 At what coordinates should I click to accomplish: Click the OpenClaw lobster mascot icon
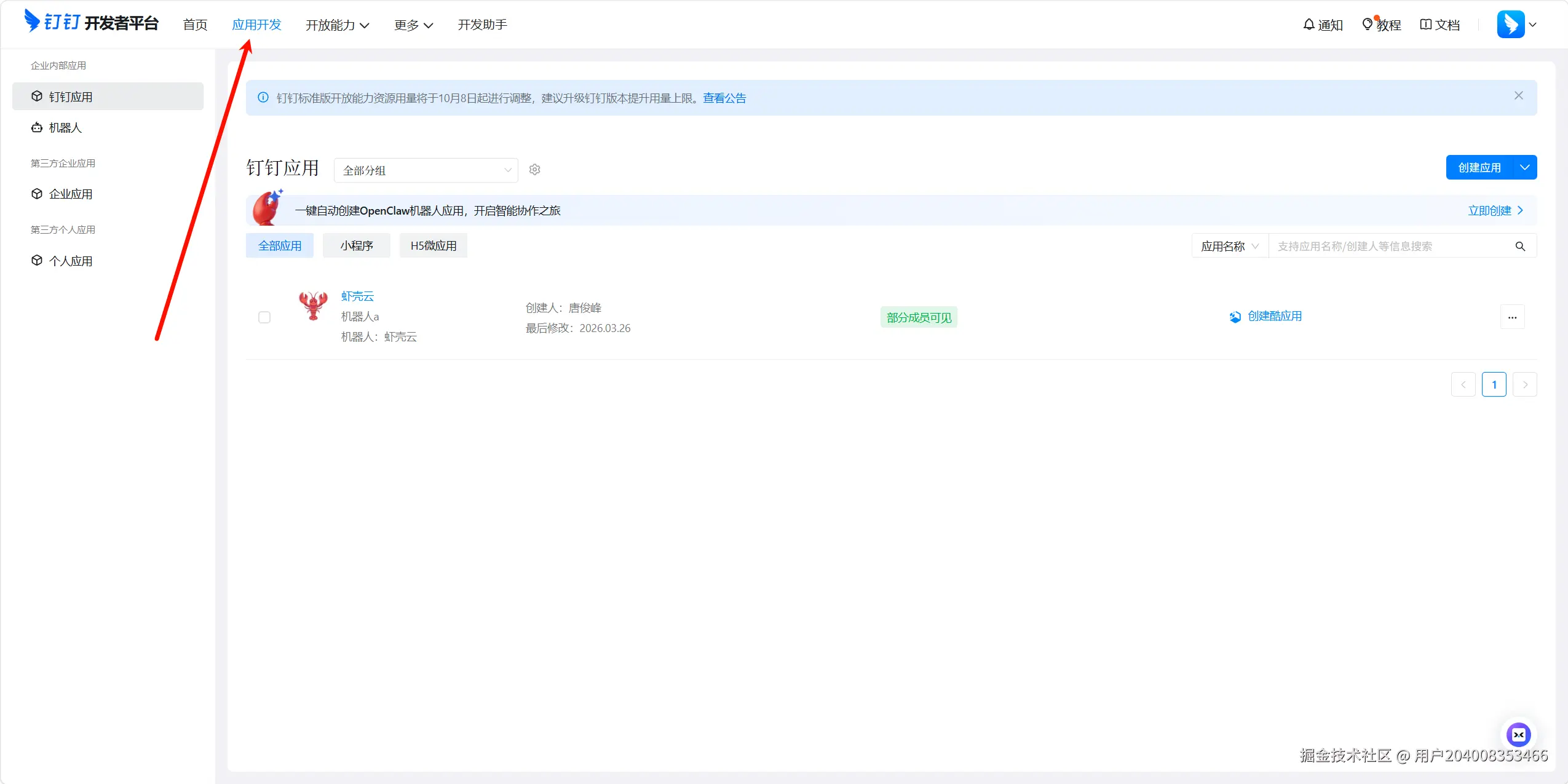(268, 208)
